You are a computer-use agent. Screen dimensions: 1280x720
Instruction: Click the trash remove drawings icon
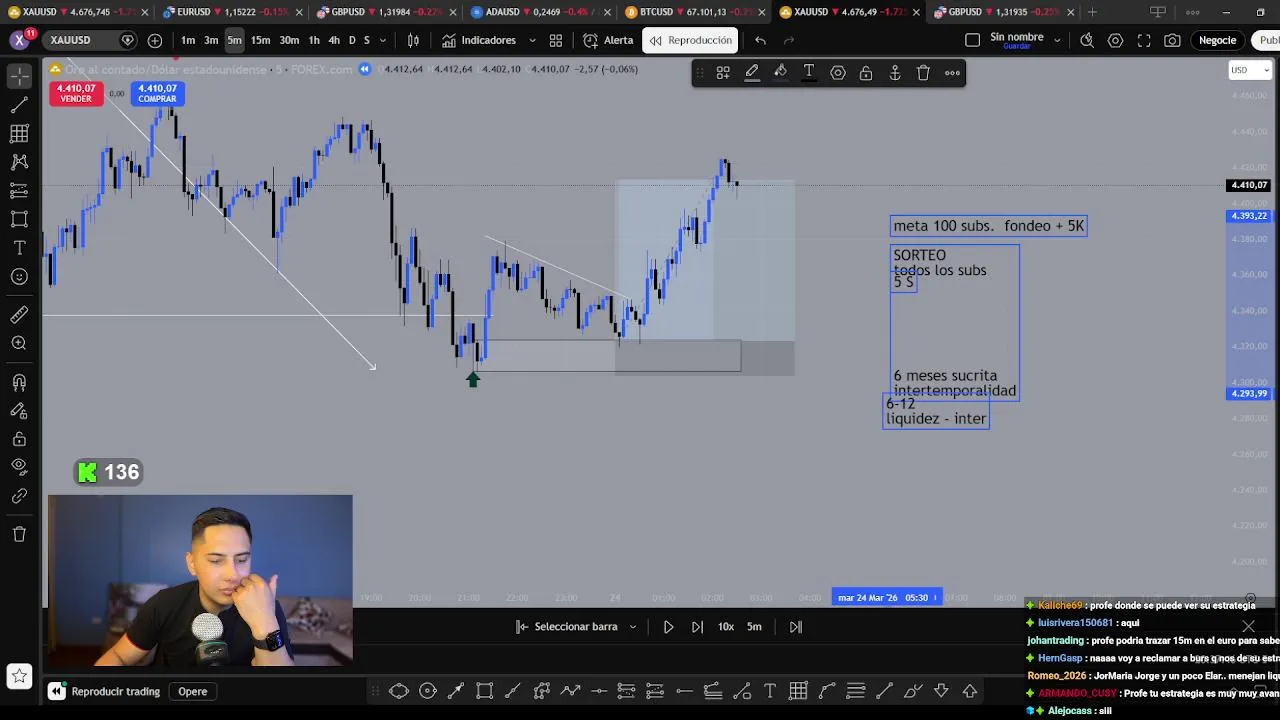[x=19, y=534]
